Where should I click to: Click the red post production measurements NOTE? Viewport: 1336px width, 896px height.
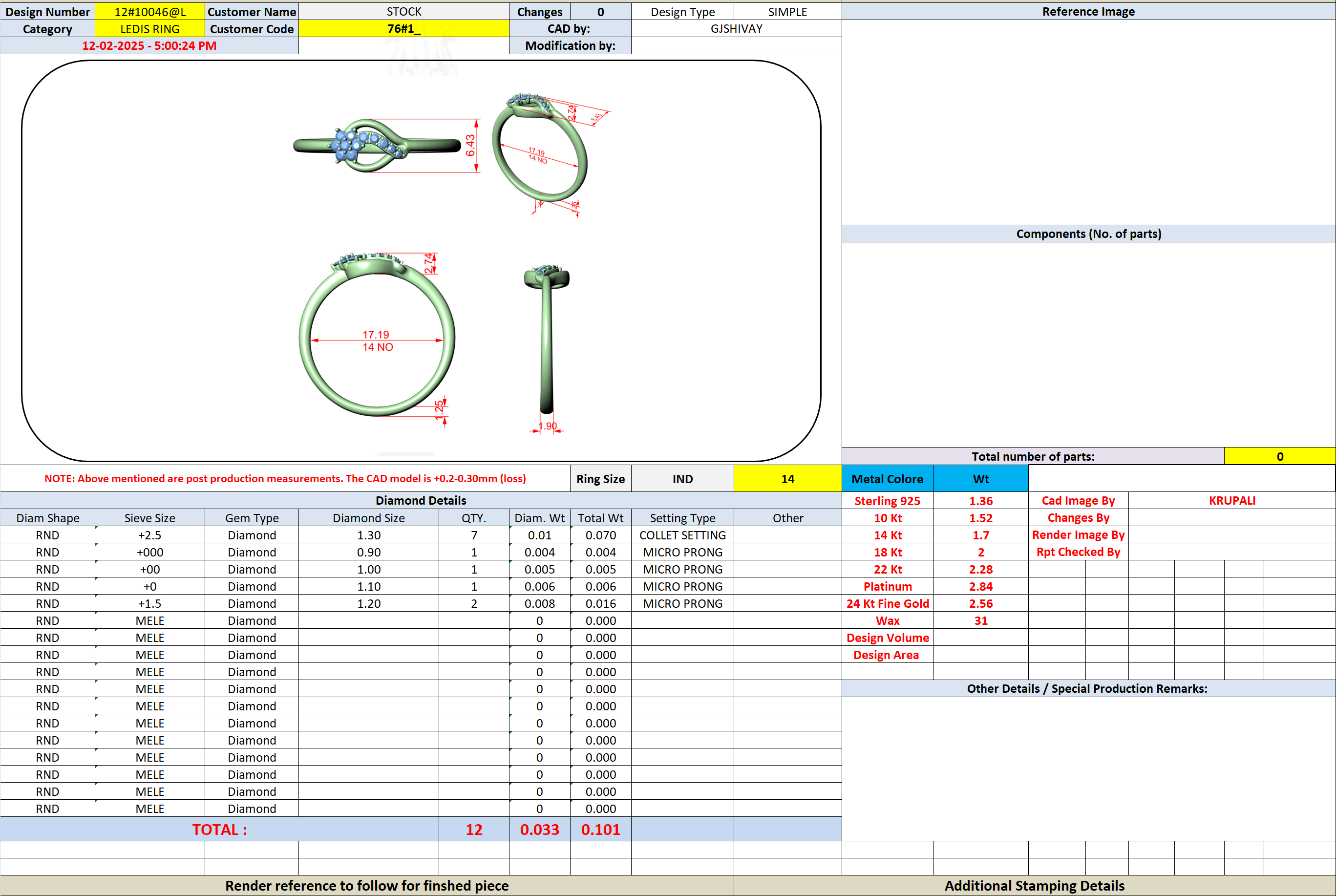(x=285, y=478)
